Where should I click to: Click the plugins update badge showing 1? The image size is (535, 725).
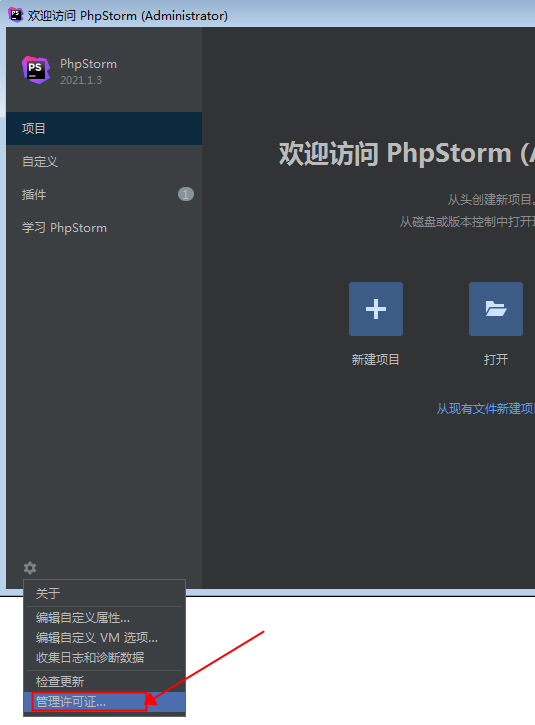(x=186, y=194)
